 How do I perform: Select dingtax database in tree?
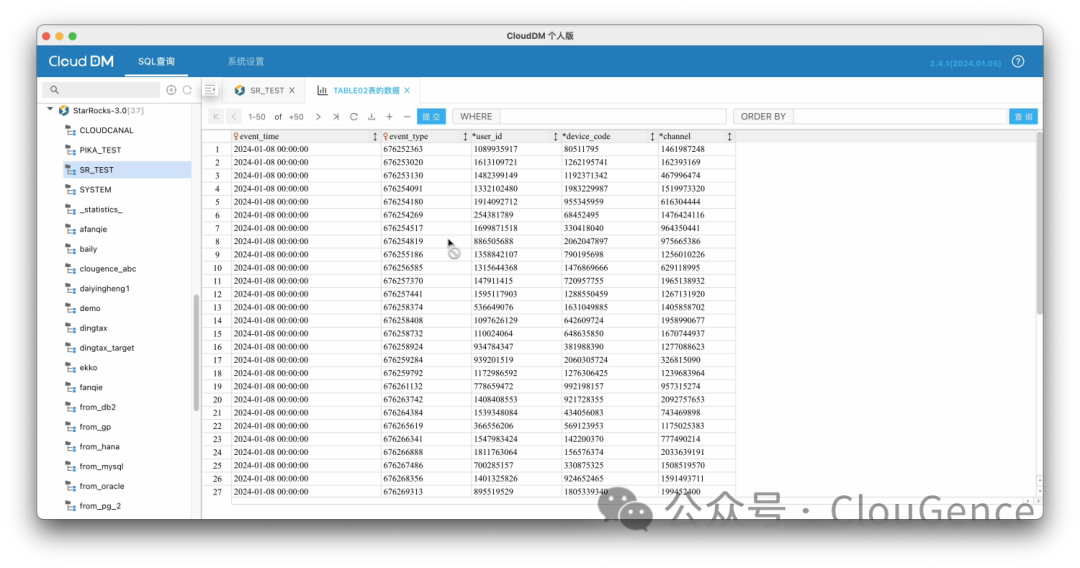(x=93, y=328)
